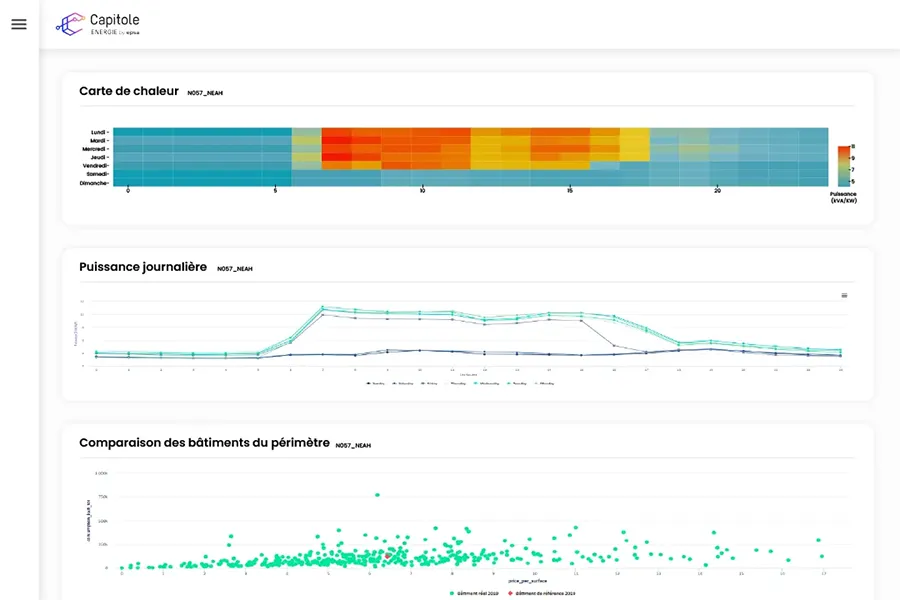Open the hamburger navigation menu

point(19,24)
